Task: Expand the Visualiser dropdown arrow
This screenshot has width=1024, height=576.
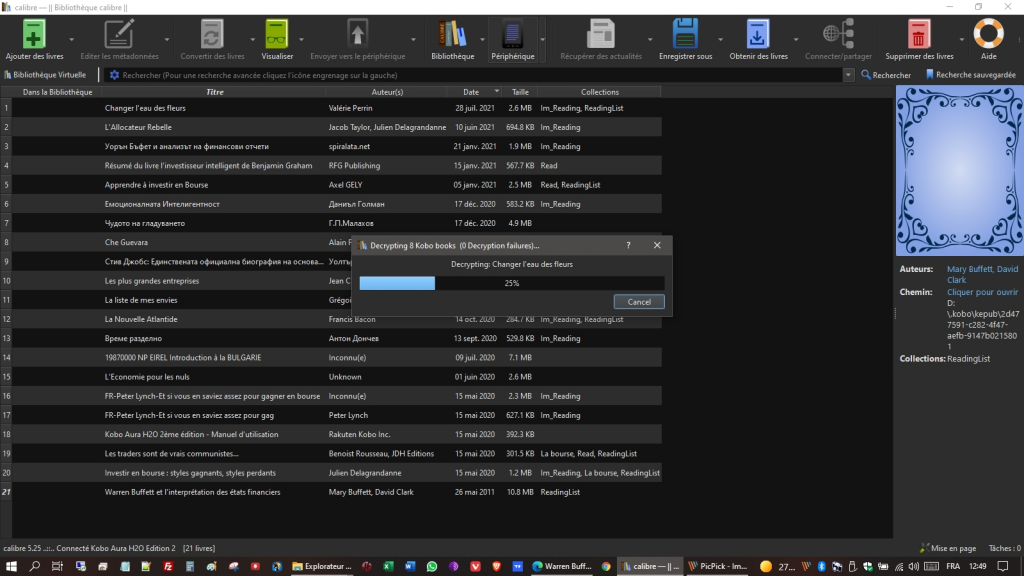Action: [302, 39]
